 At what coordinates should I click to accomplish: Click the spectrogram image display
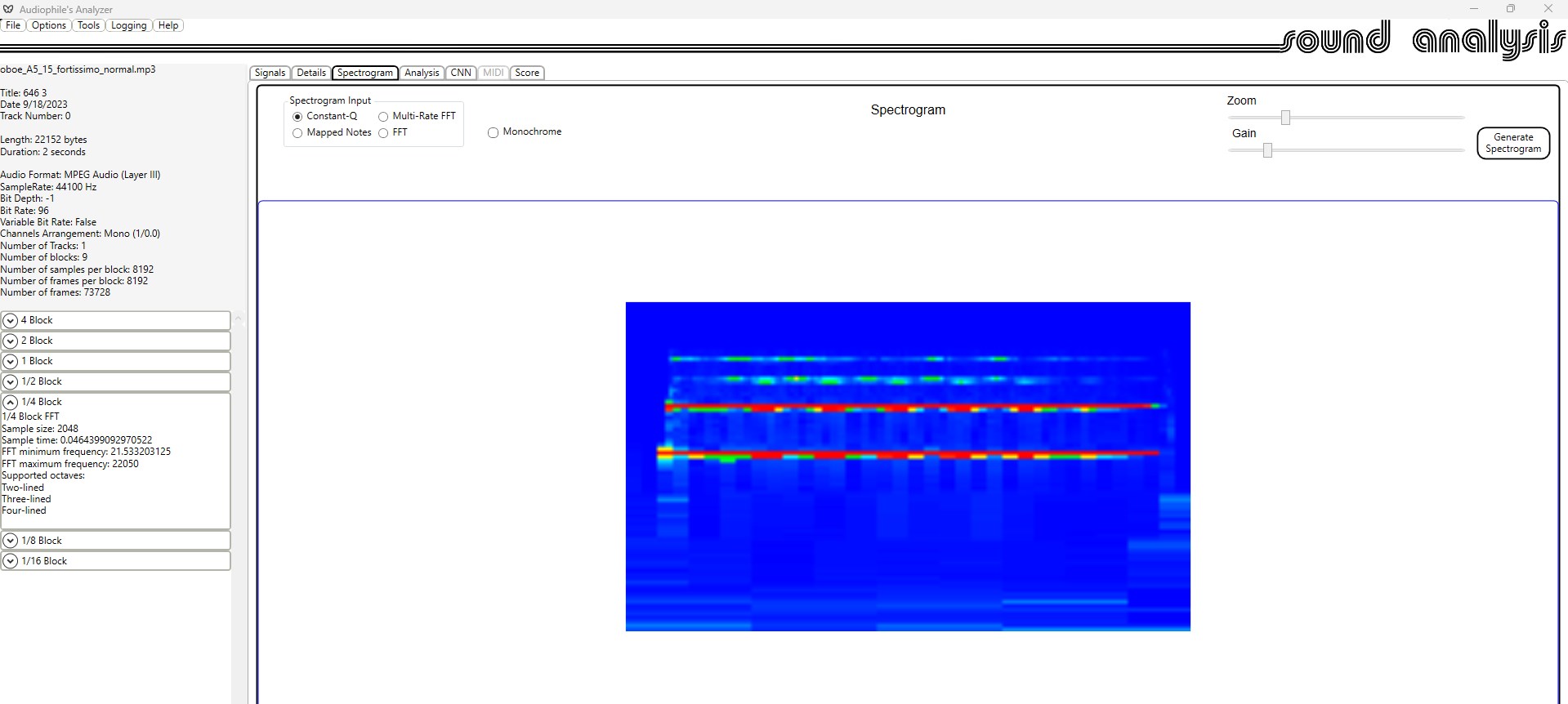tap(908, 466)
